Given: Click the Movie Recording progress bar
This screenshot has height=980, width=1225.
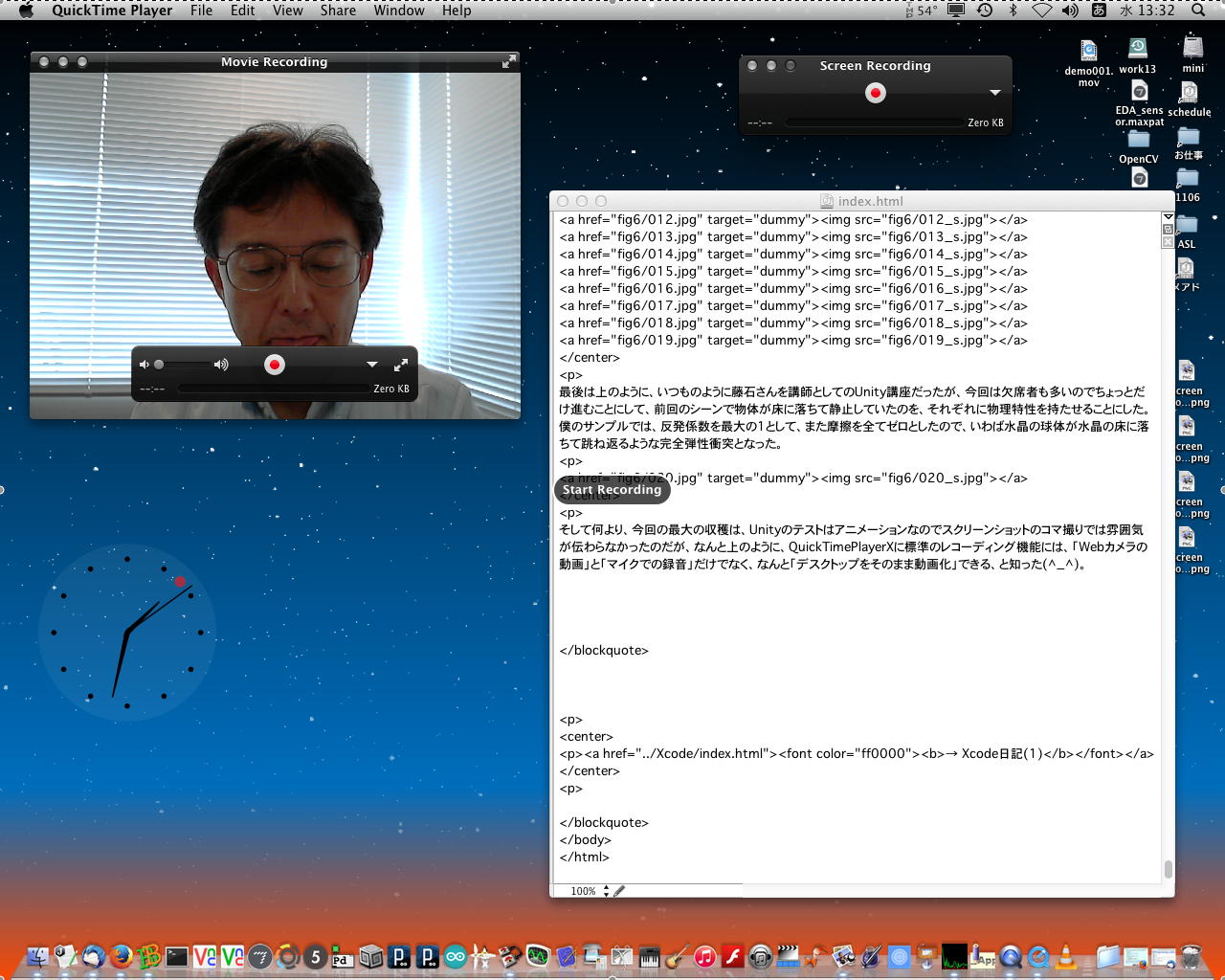Looking at the screenshot, I should point(272,389).
